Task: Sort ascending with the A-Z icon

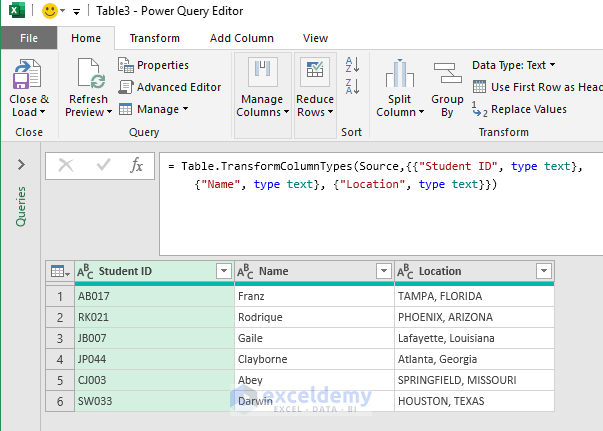Action: (x=352, y=65)
